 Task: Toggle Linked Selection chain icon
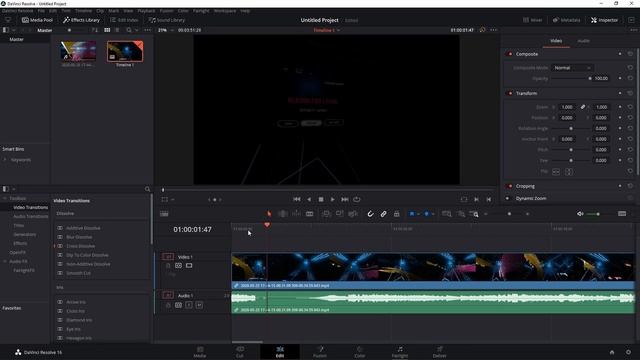(383, 214)
